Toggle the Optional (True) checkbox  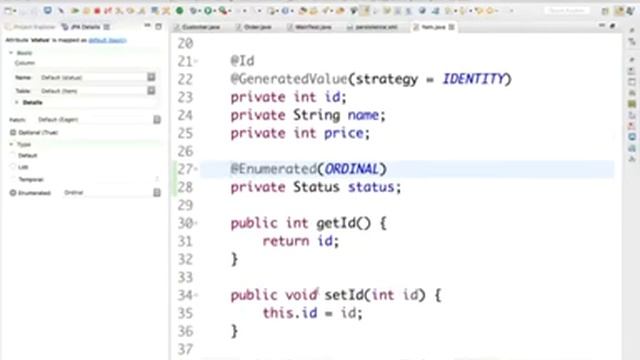tap(13, 132)
